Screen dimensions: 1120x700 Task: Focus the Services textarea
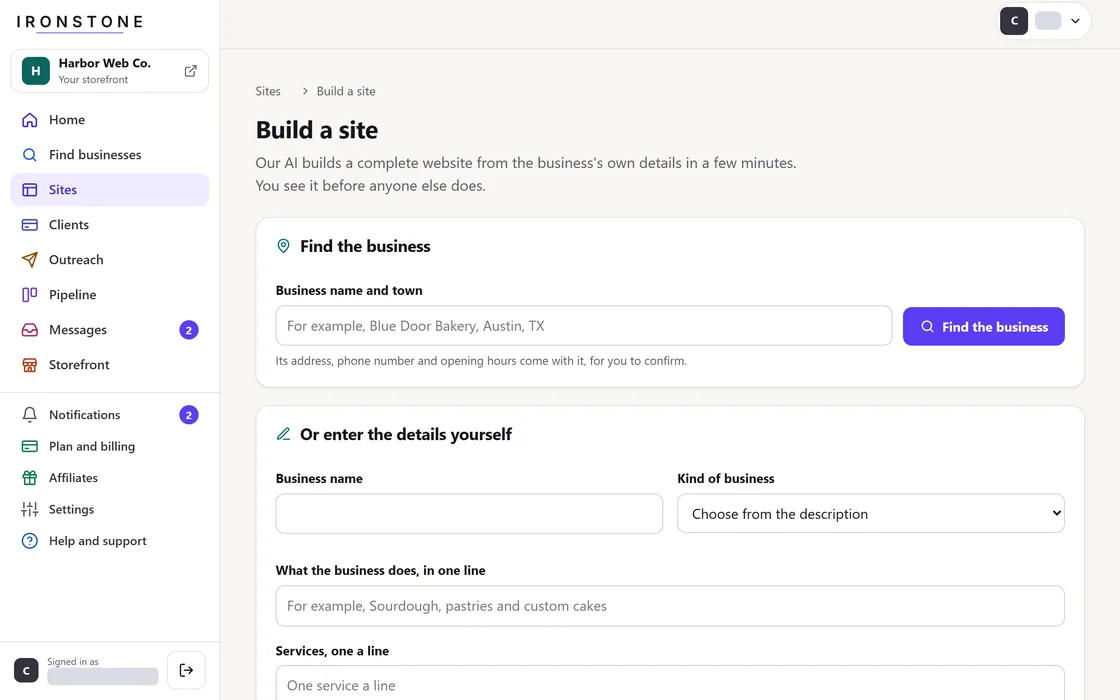tap(670, 683)
